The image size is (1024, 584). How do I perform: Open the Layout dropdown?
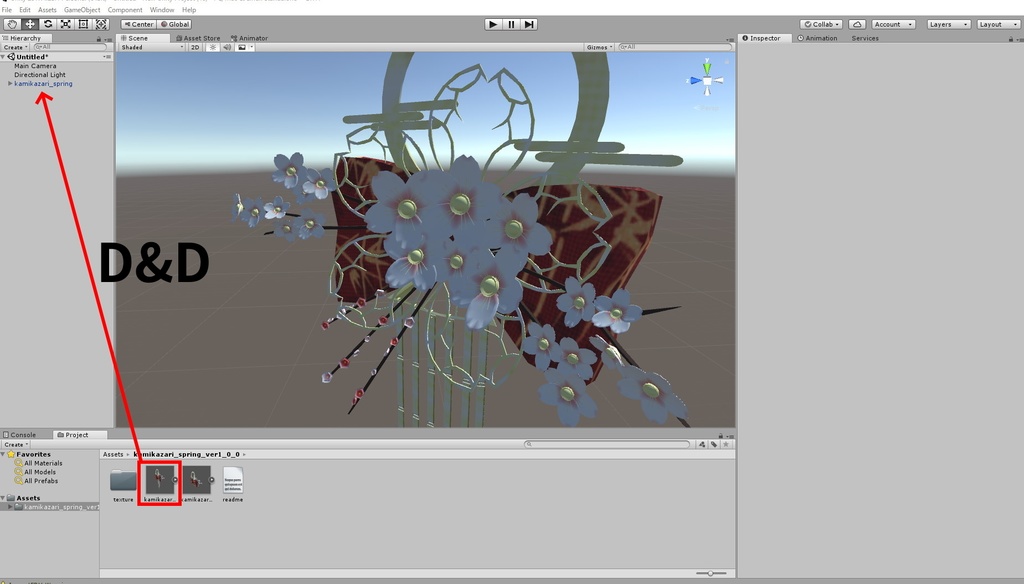click(x=998, y=24)
